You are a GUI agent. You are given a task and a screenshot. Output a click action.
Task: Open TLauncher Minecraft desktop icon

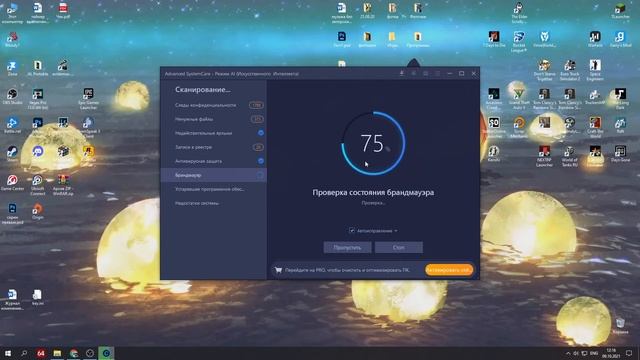point(620,11)
